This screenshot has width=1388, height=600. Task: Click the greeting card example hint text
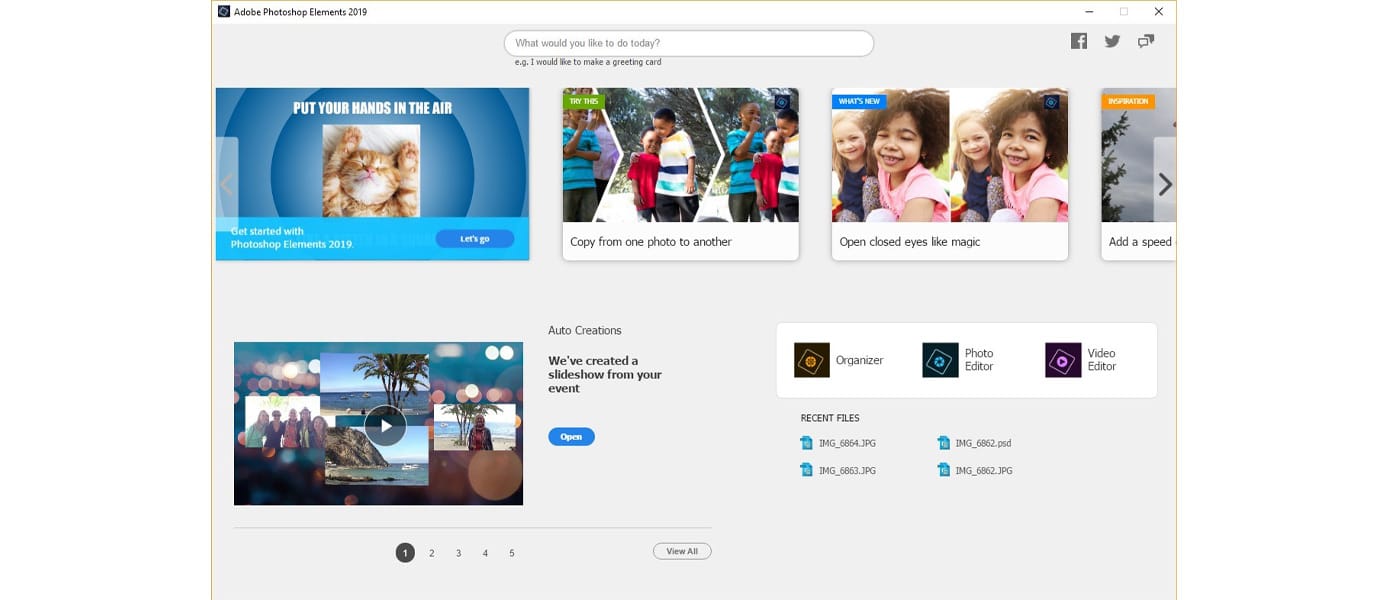pos(588,62)
